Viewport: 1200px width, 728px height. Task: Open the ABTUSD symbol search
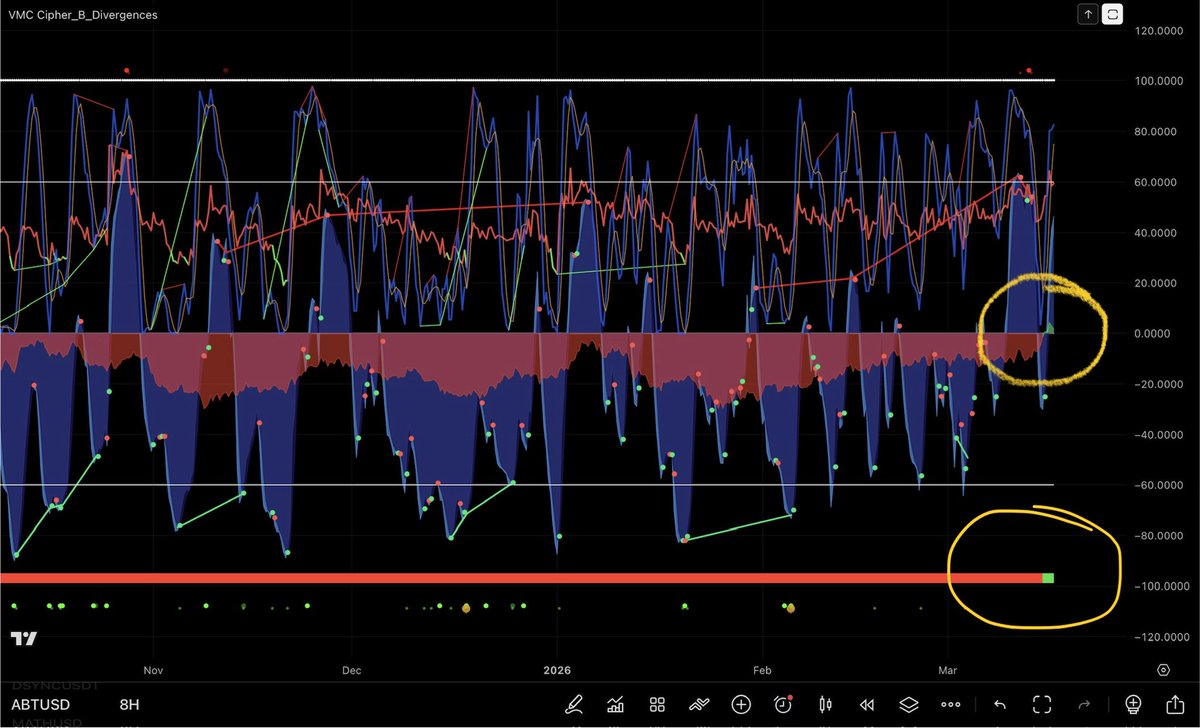(39, 705)
